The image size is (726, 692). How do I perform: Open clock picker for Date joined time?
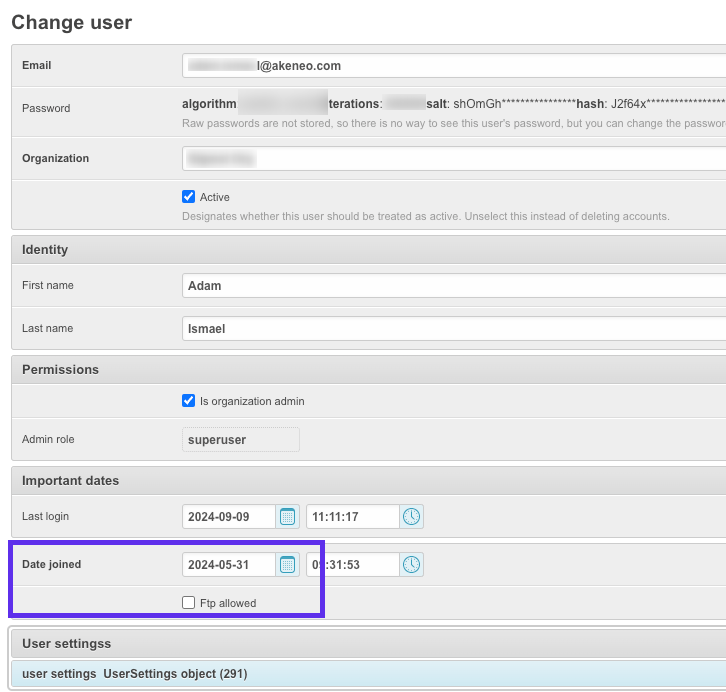(411, 565)
